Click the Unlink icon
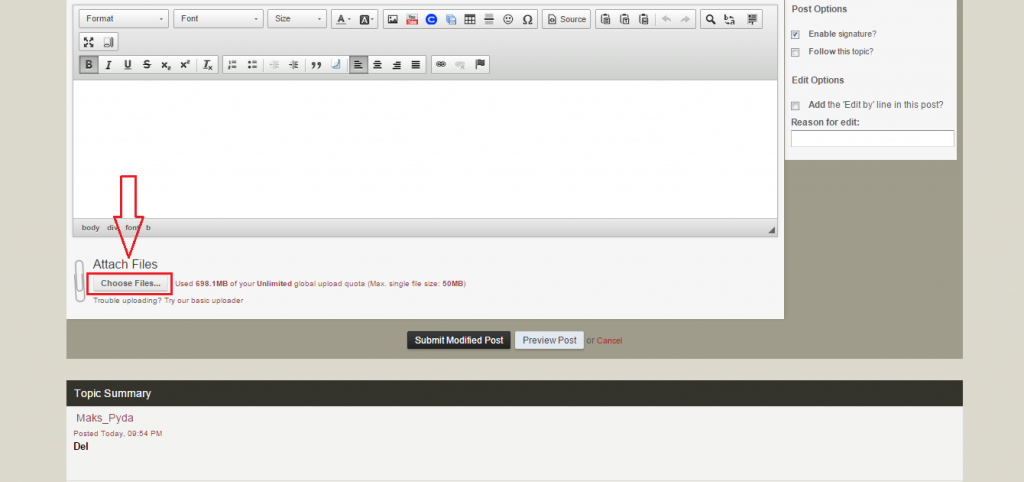1024x482 pixels. [x=460, y=64]
